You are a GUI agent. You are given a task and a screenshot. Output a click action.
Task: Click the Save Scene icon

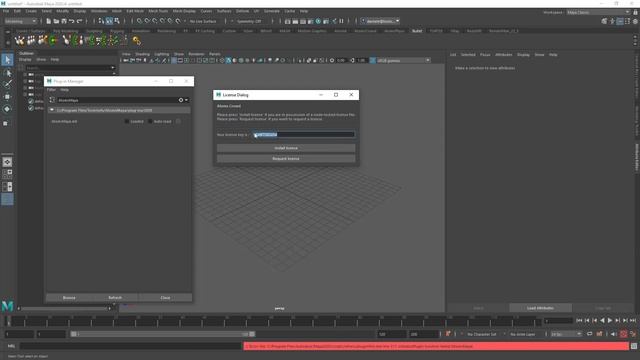point(64,21)
